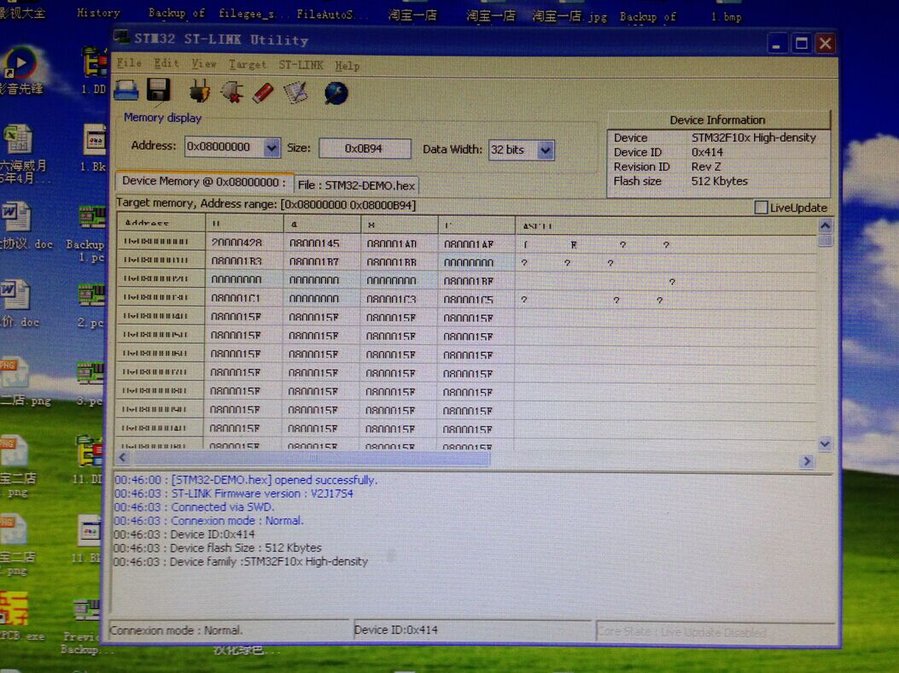Click the memory table's vertical scrollbar down arrow
The image size is (899, 673).
pyautogui.click(x=825, y=443)
